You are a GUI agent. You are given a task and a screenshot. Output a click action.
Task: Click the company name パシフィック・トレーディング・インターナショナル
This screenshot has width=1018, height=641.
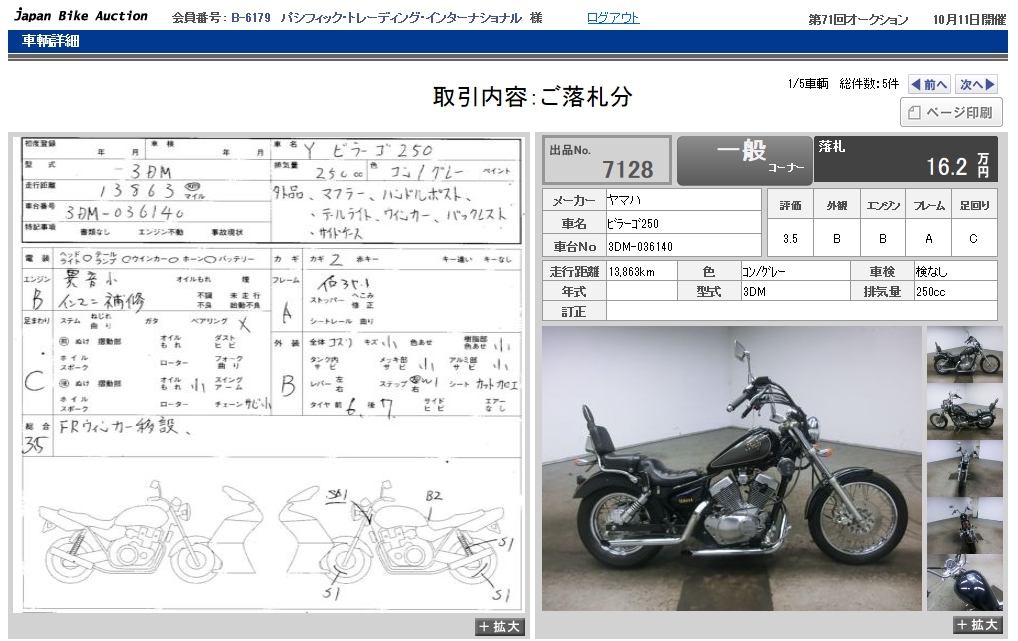pyautogui.click(x=401, y=18)
